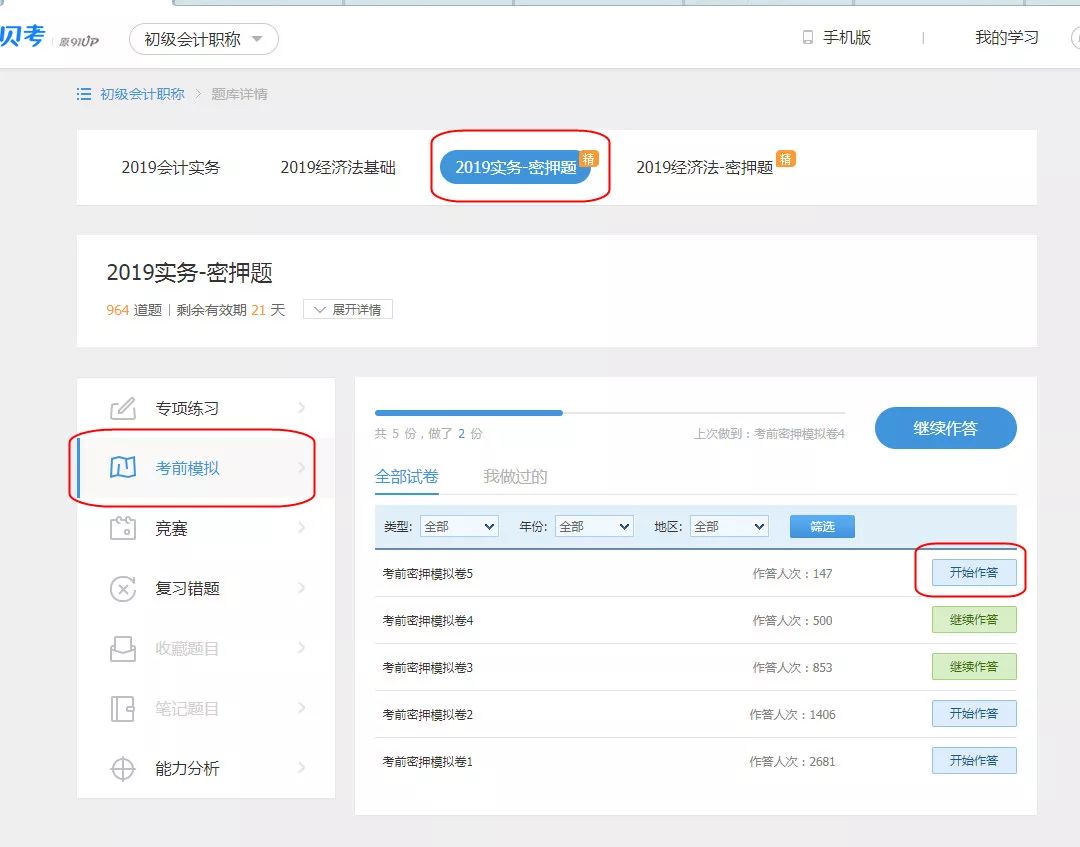Select the 考前密押模拟卷4 row title
The height and width of the screenshot is (847, 1080).
point(428,620)
